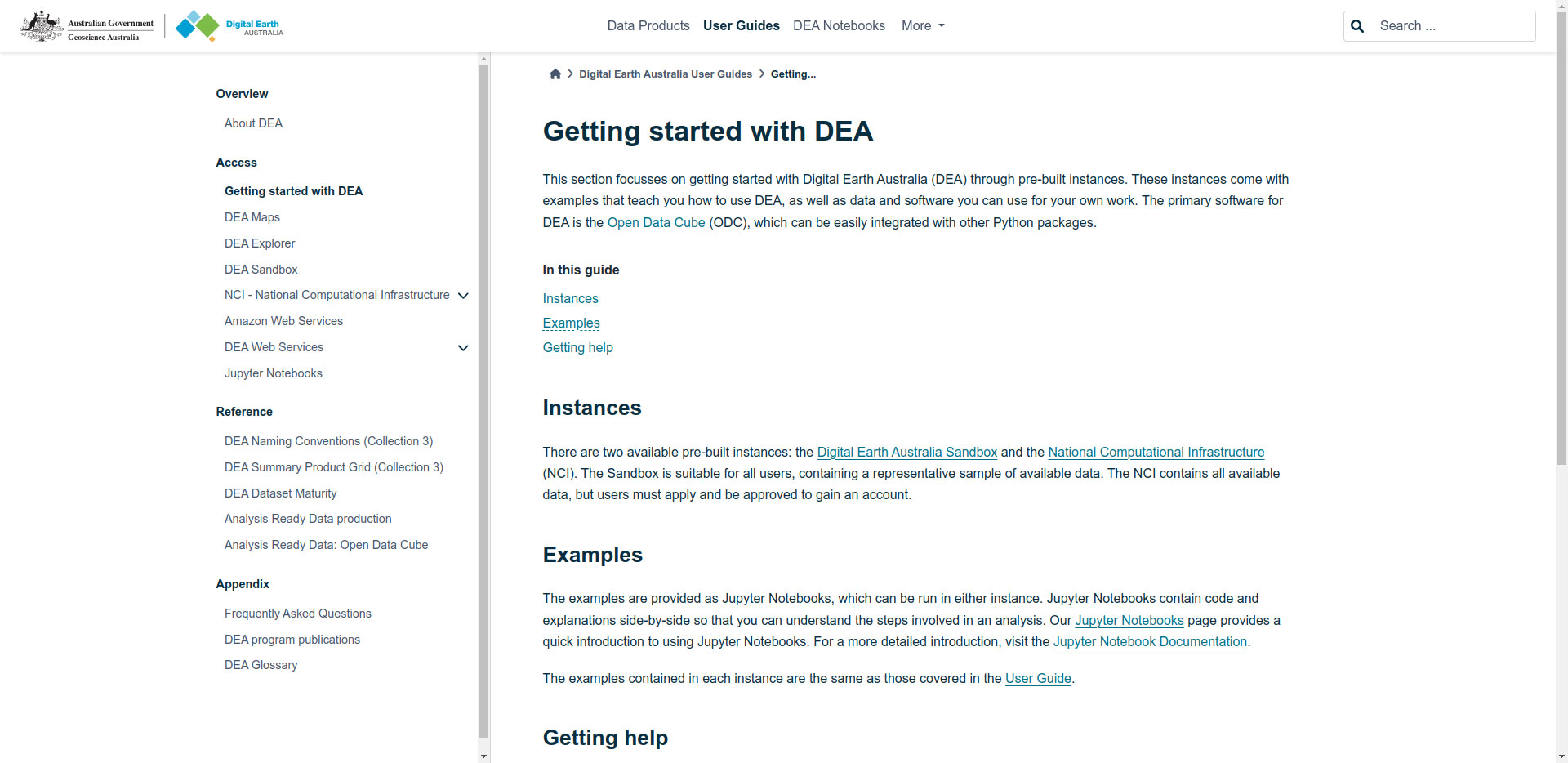Select User Guides in top navigation
The width and height of the screenshot is (1568, 763).
(x=741, y=26)
